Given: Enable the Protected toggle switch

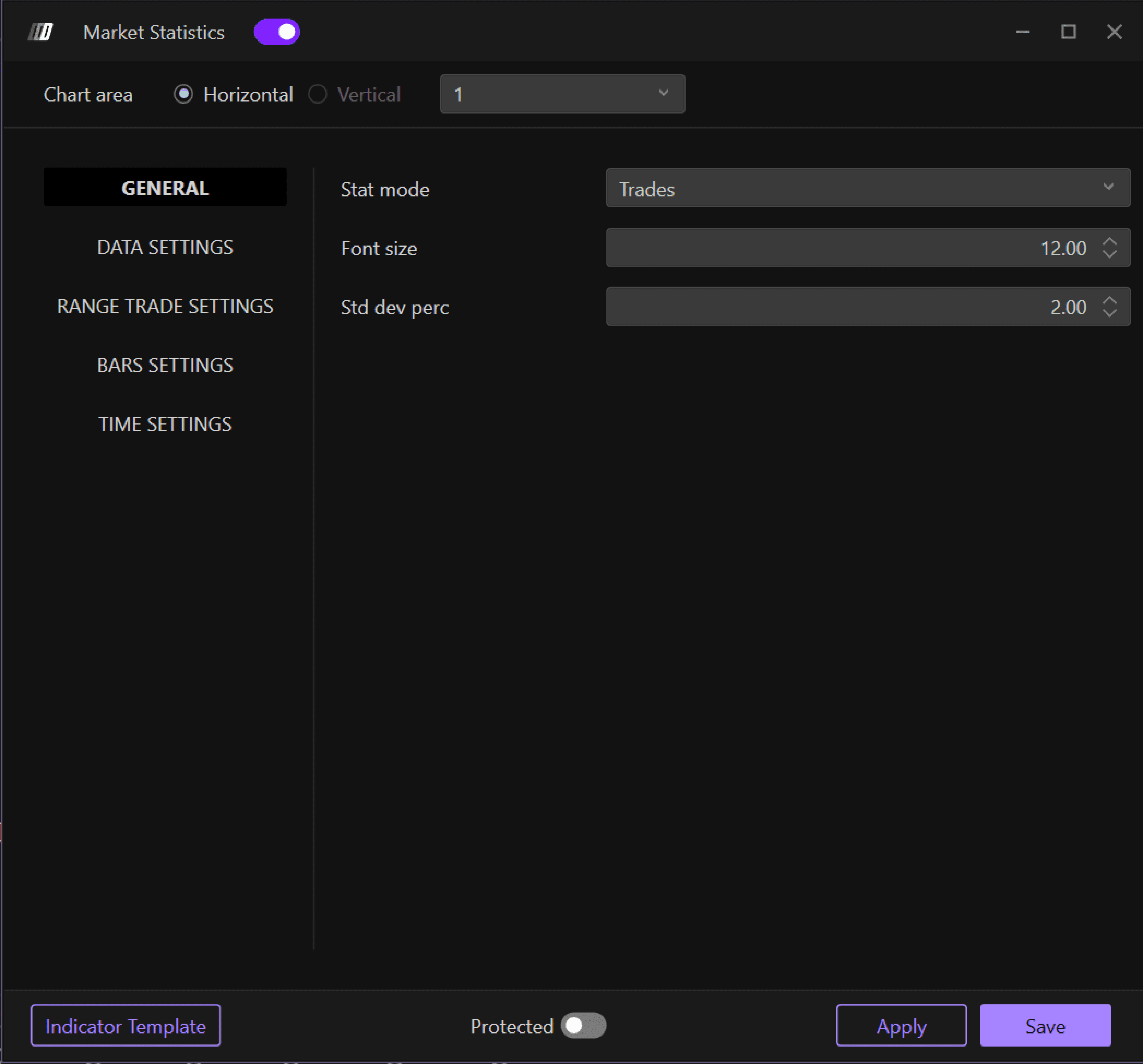Looking at the screenshot, I should tap(583, 1026).
